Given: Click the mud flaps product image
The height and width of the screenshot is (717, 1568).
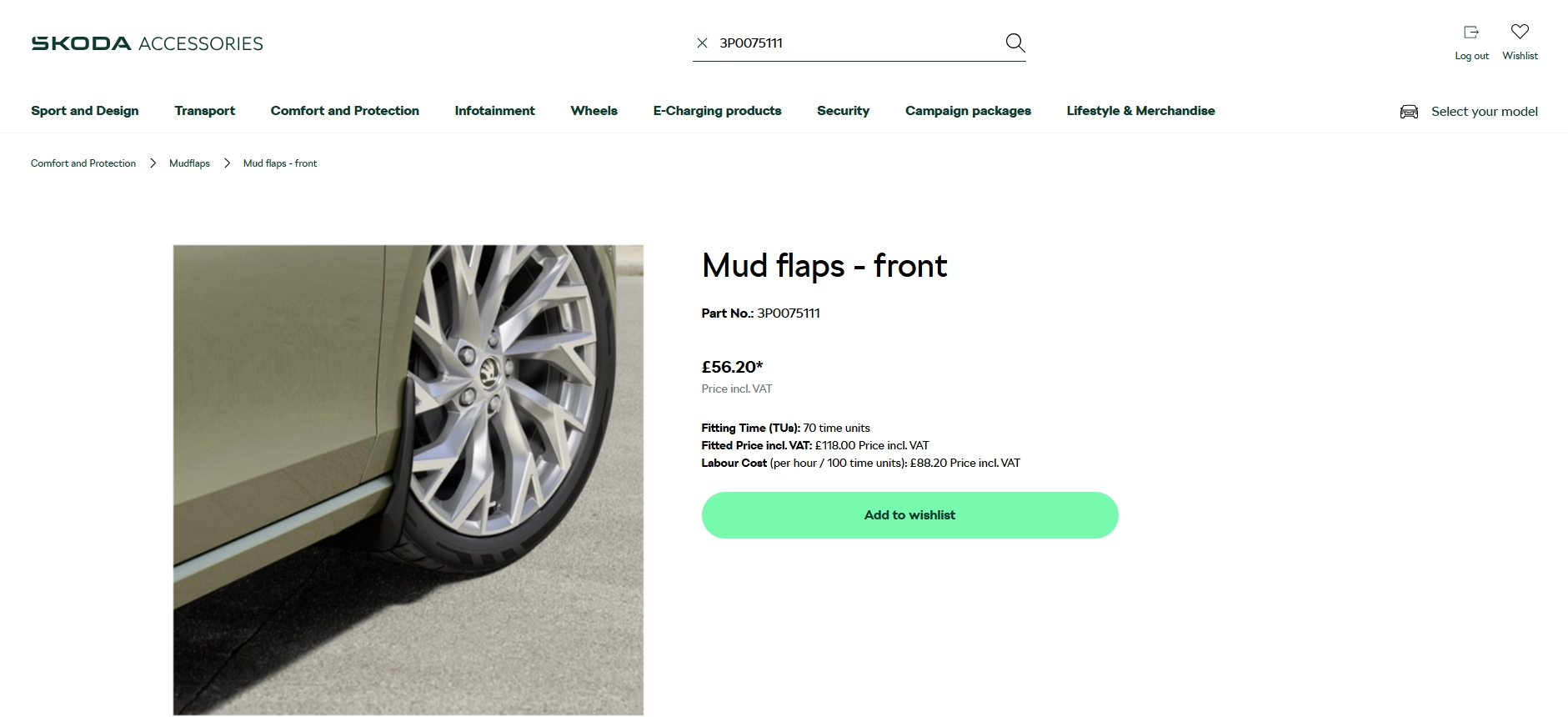Looking at the screenshot, I should point(408,479).
